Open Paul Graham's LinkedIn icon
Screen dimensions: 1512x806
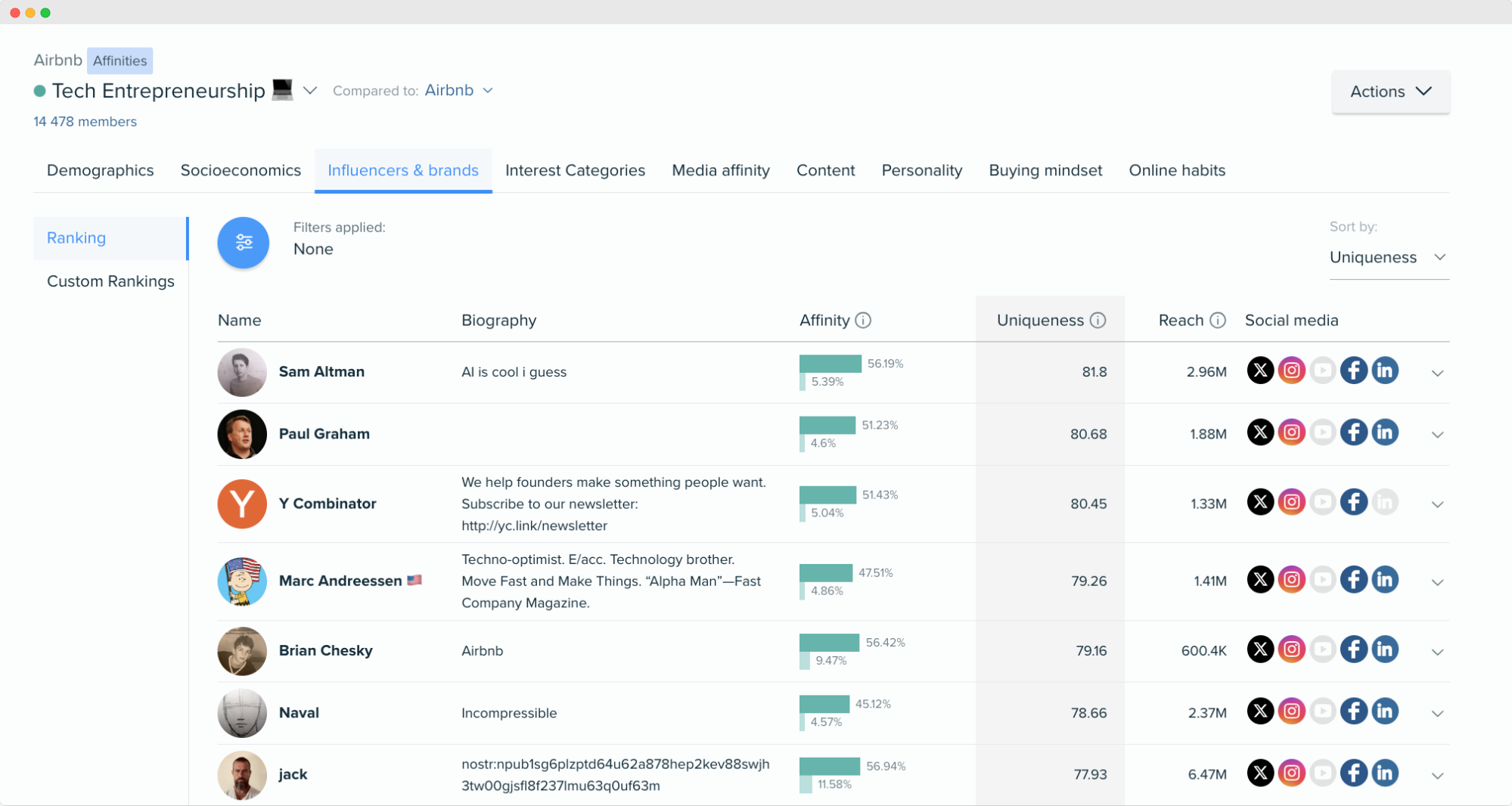(1385, 432)
